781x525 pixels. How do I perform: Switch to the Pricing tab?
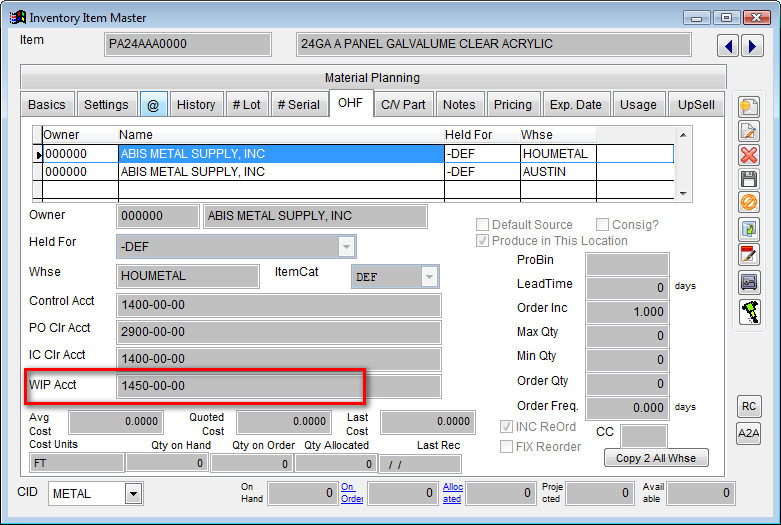[512, 104]
